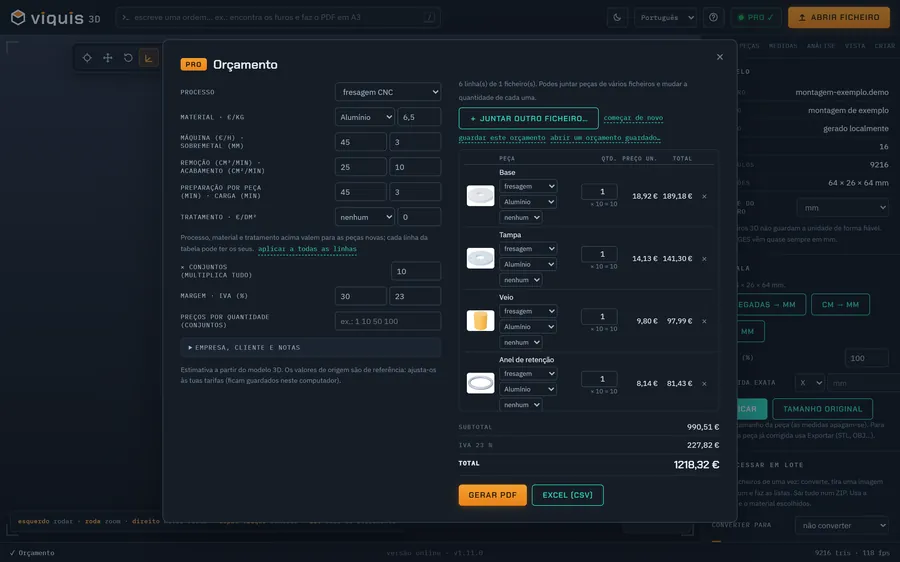Switch to the Análise tab
Image resolution: width=900 pixels, height=562 pixels.
point(821,46)
